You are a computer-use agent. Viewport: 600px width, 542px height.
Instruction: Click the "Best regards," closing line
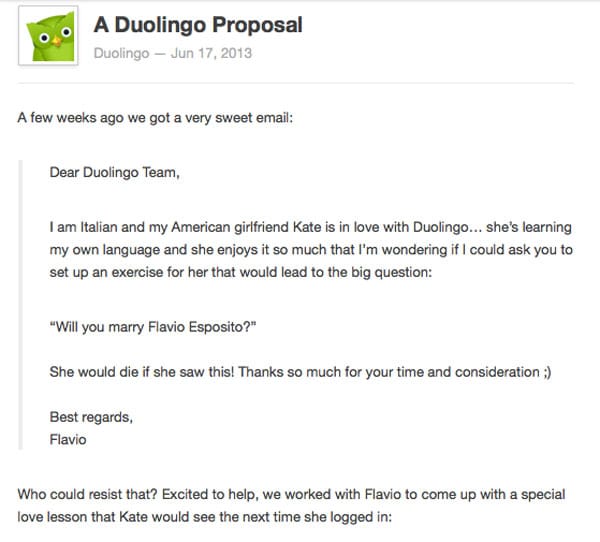tap(90, 416)
